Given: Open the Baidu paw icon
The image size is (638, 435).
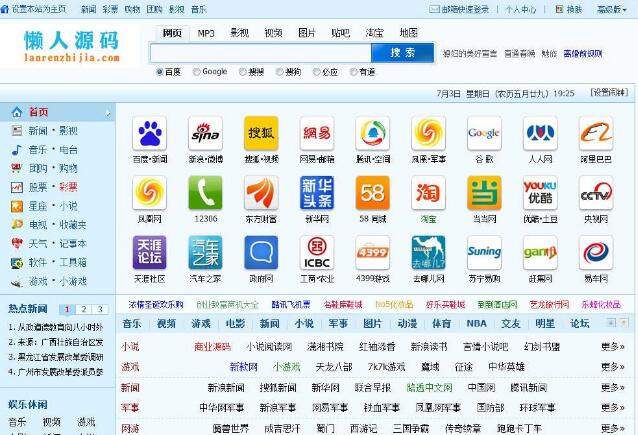Looking at the screenshot, I should [149, 134].
